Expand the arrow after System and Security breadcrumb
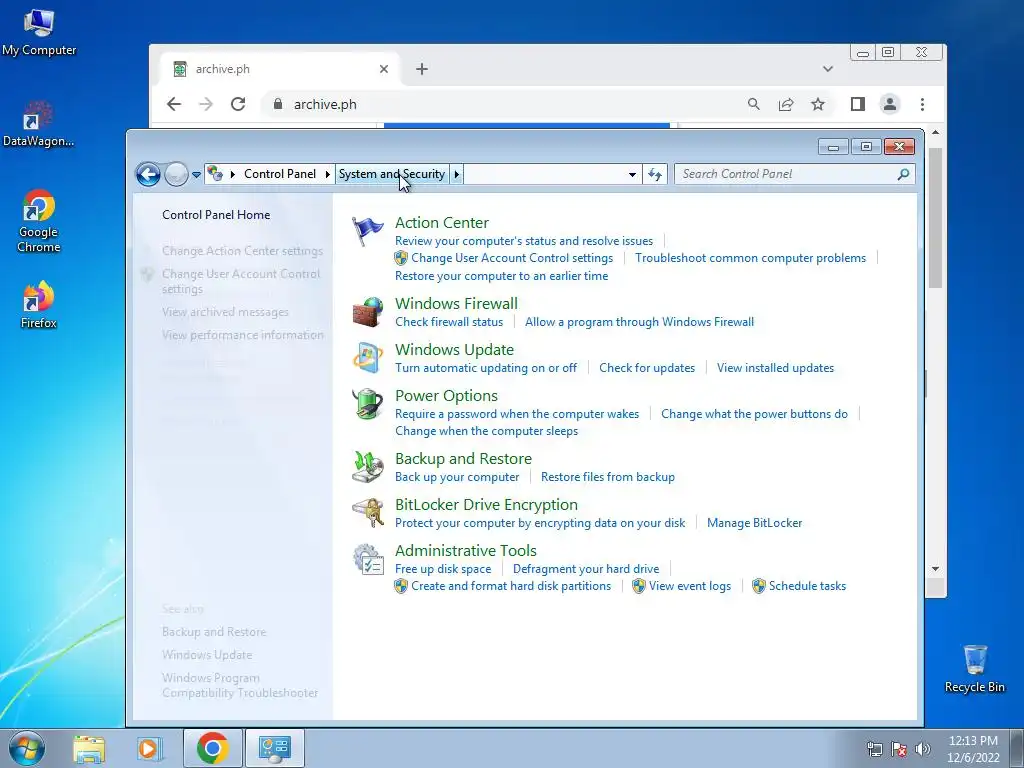 point(456,174)
